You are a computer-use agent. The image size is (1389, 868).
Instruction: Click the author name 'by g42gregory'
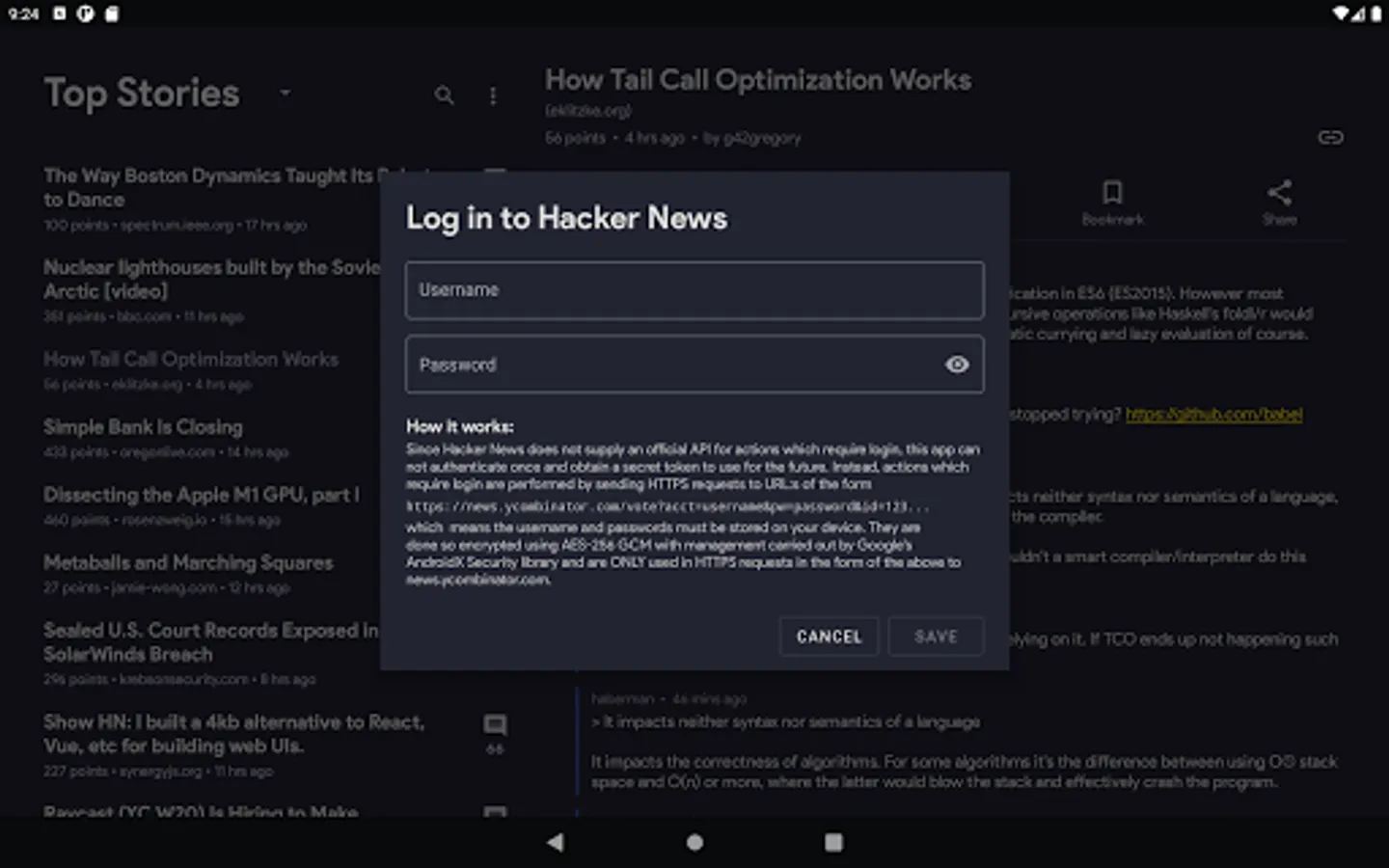click(752, 138)
